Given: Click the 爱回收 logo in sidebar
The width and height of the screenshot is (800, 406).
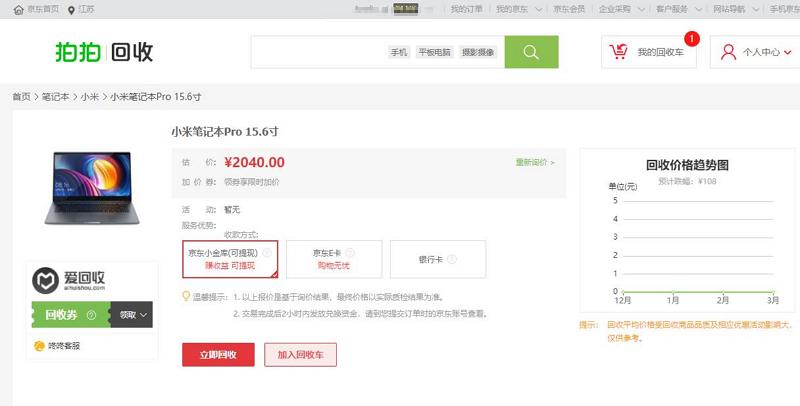Looking at the screenshot, I should [68, 280].
